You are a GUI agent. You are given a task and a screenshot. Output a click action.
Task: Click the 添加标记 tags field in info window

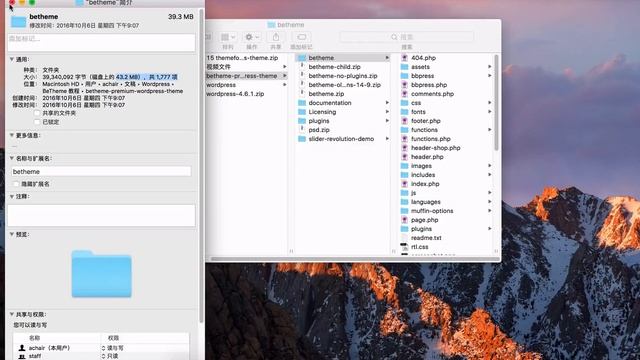(101, 43)
